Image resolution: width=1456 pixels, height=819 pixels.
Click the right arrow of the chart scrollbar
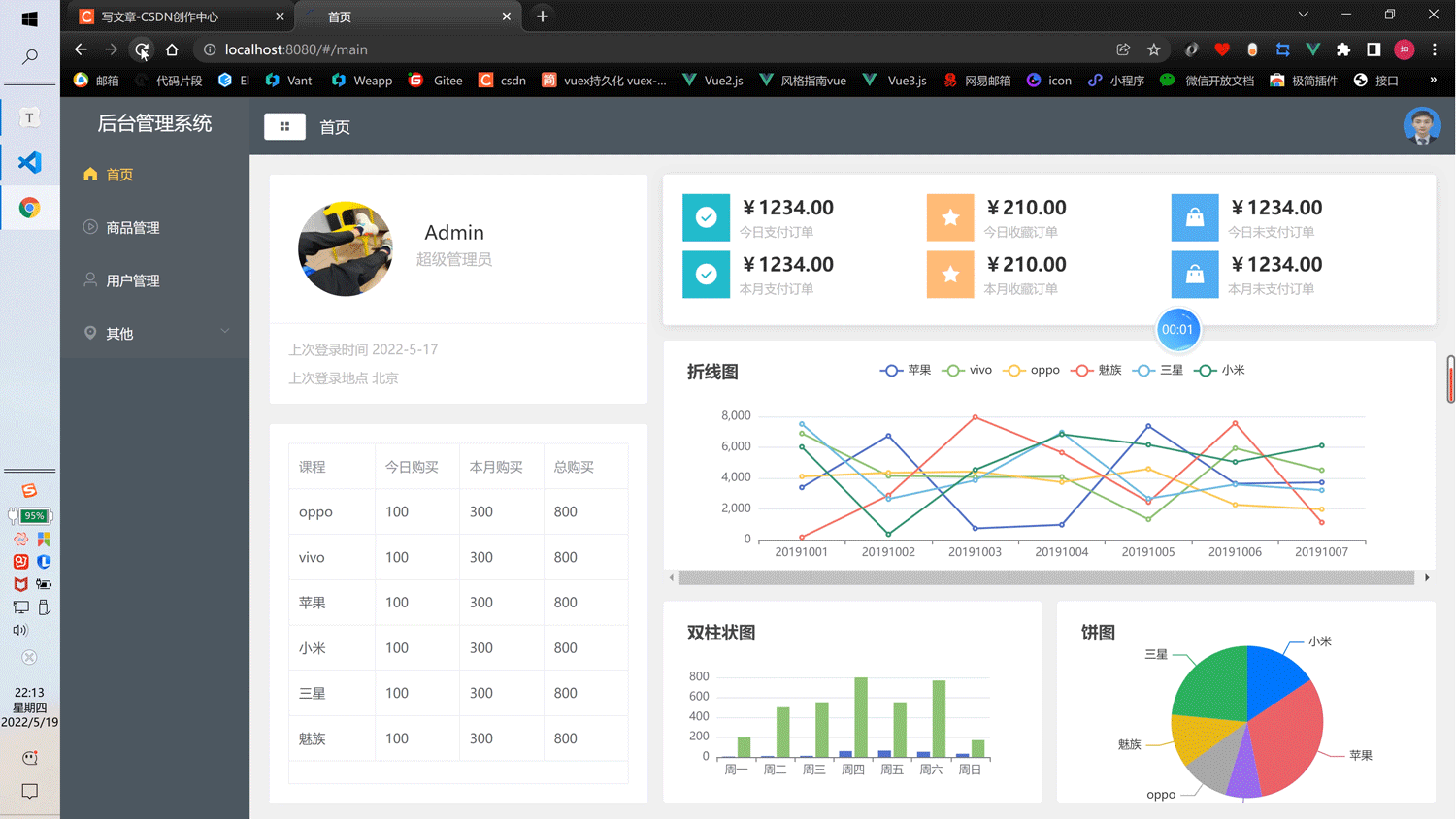click(x=1427, y=577)
